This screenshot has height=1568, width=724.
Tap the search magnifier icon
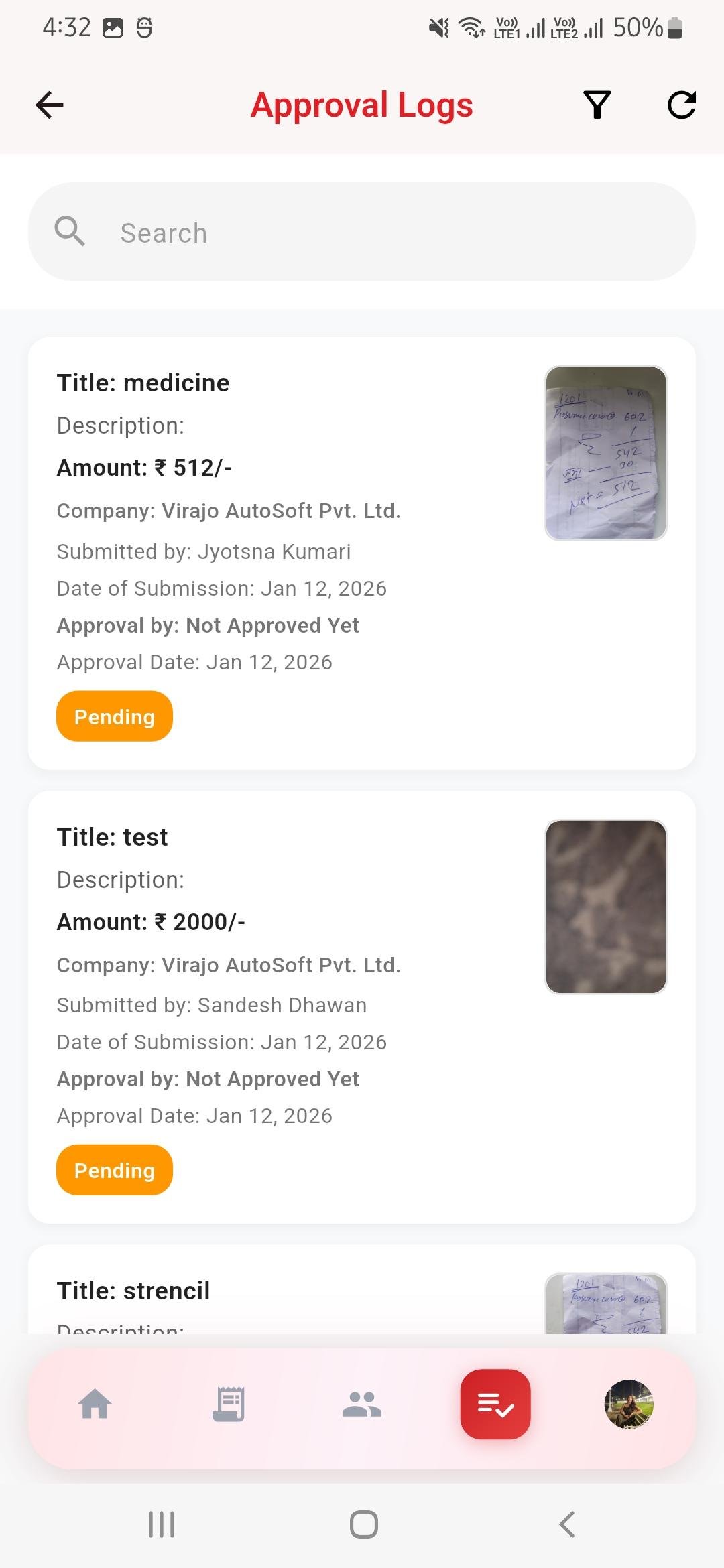(x=70, y=232)
